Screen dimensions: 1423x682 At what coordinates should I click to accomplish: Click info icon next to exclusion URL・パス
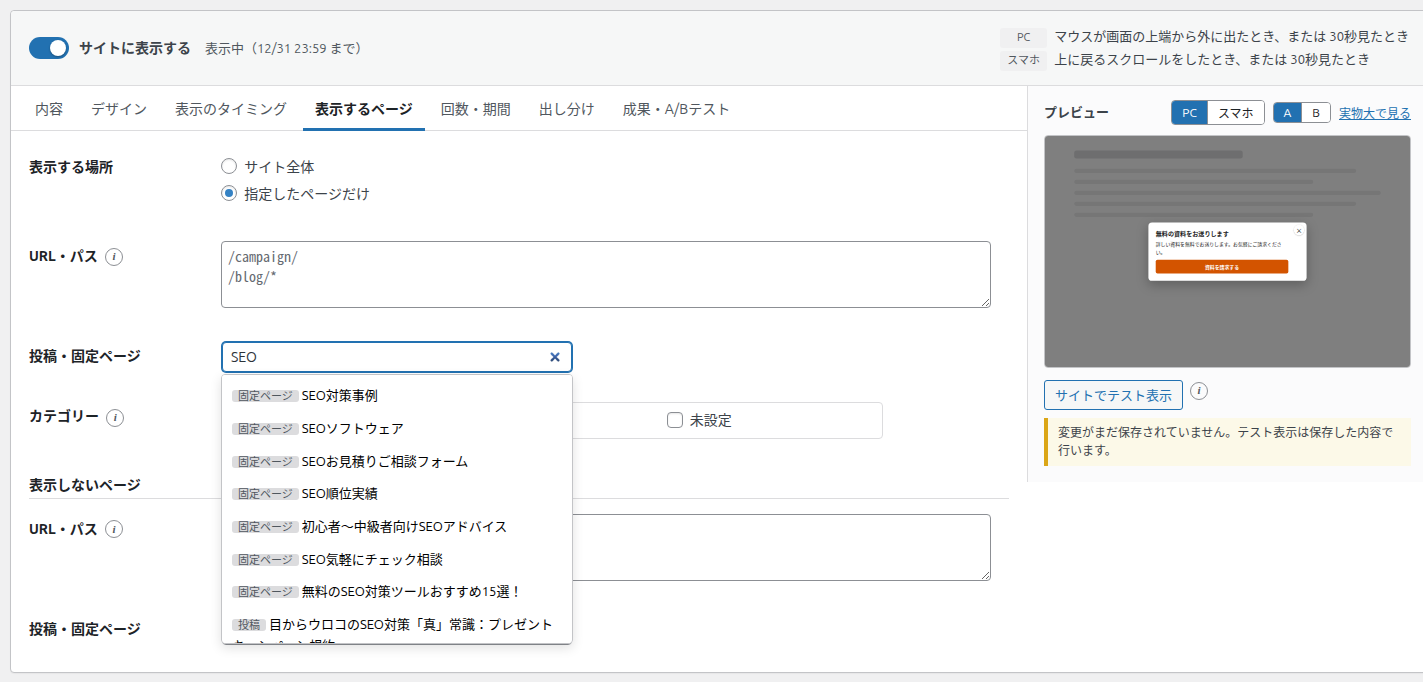click(114, 529)
